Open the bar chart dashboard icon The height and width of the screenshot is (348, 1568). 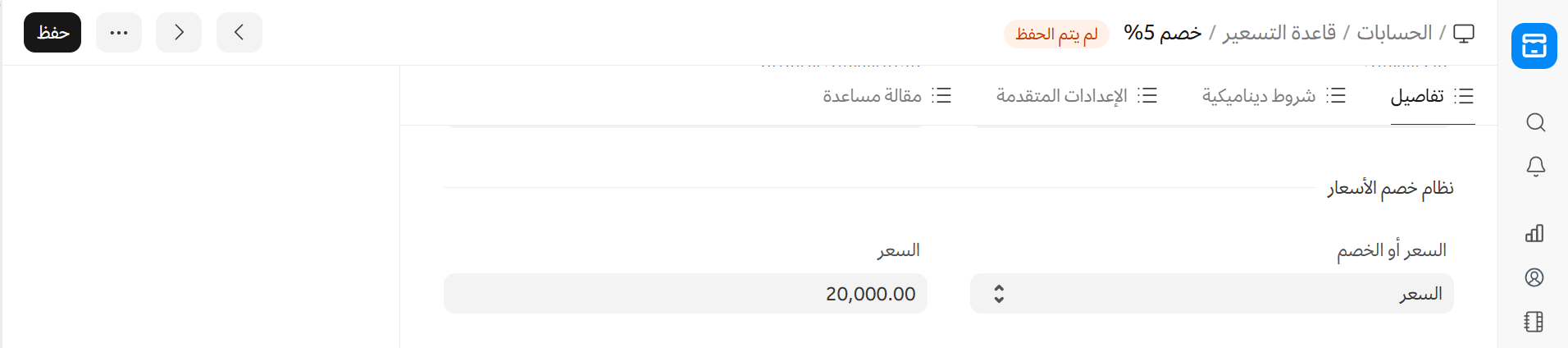click(1534, 233)
